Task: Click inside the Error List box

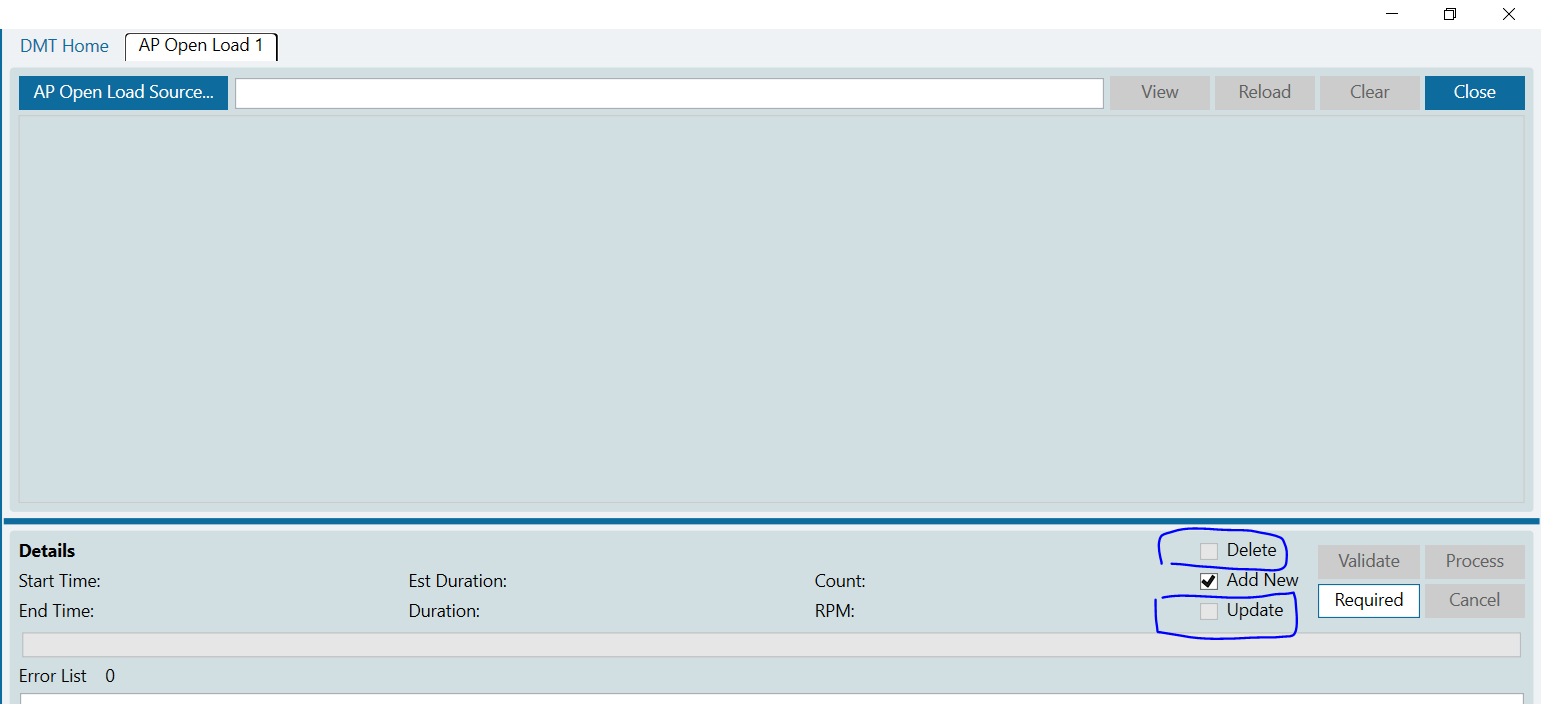Action: point(770,698)
